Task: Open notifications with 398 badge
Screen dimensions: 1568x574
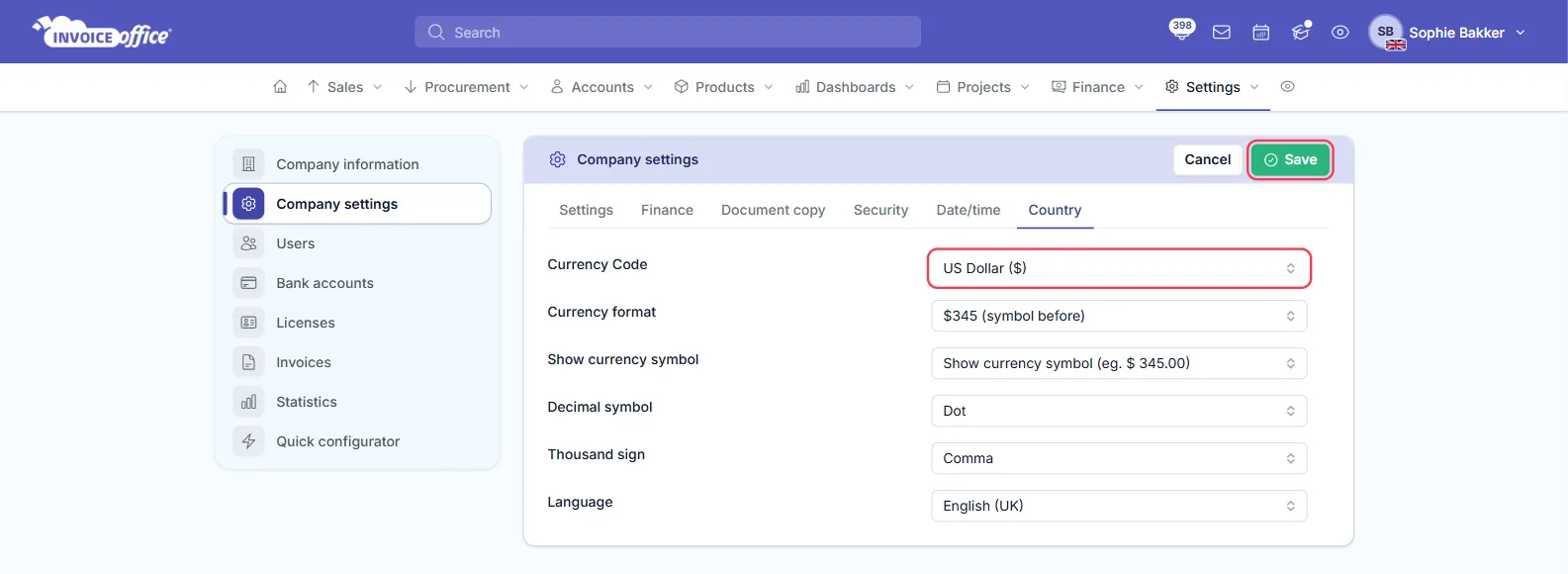Action: tap(1181, 30)
